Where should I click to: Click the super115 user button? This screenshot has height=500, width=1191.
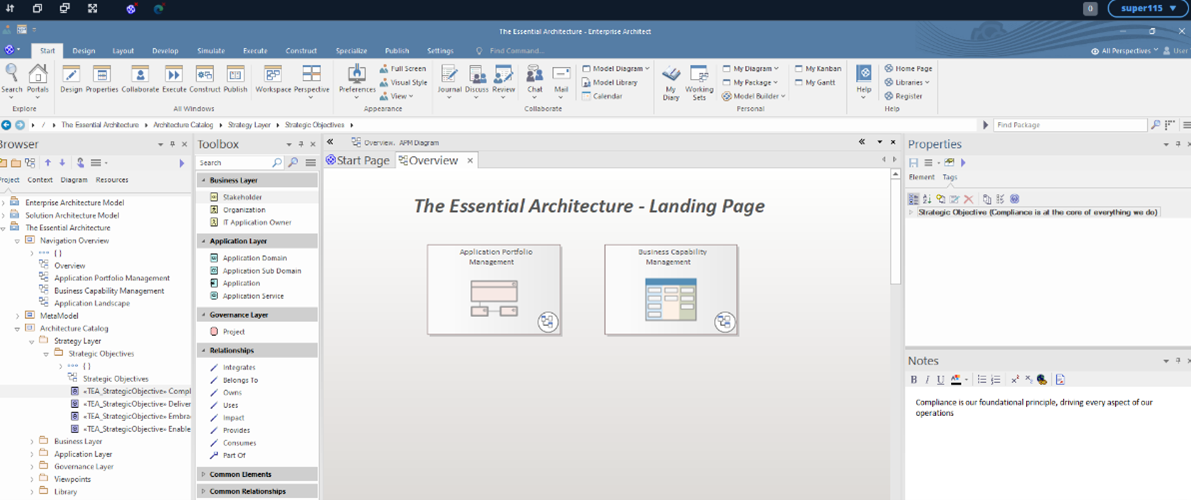[x=1148, y=8]
